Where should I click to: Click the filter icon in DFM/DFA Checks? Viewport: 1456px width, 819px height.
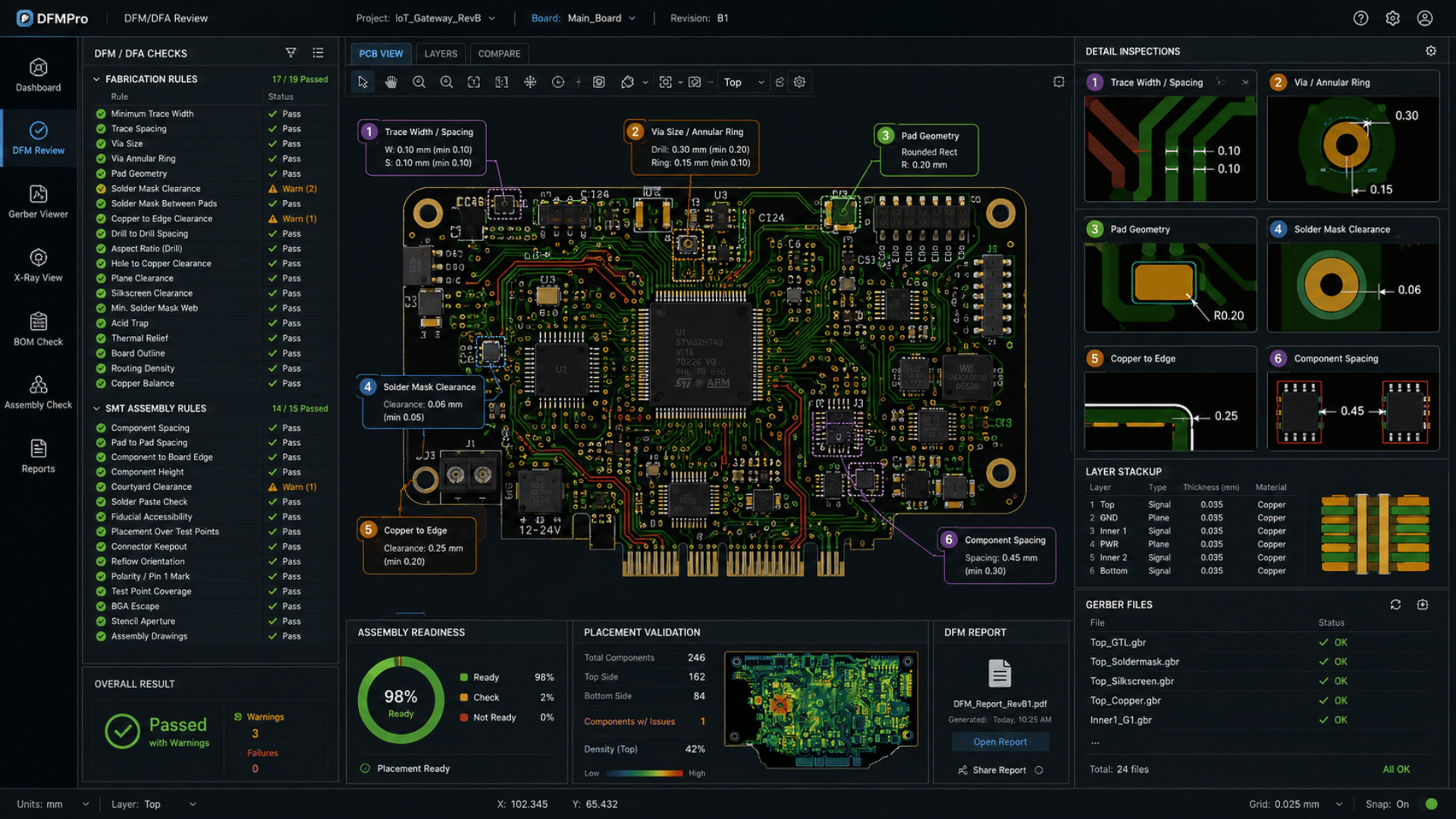[x=290, y=53]
